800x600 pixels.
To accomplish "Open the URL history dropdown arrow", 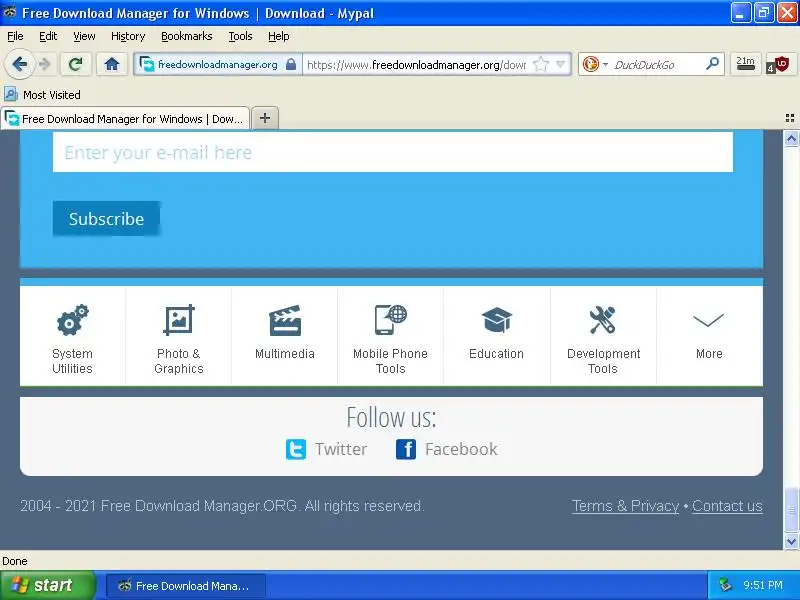I will (x=561, y=64).
